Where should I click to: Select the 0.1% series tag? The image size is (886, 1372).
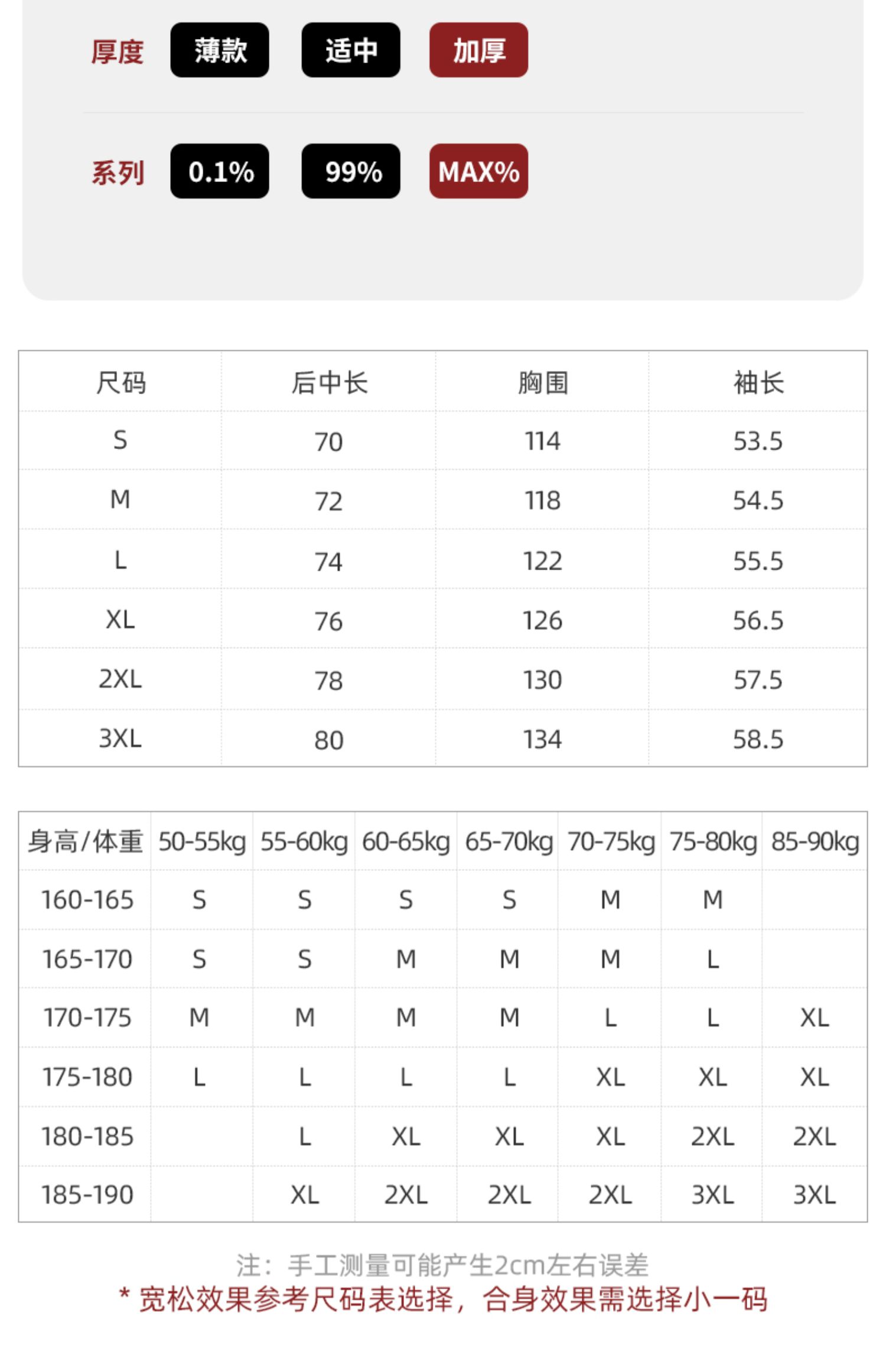219,171
